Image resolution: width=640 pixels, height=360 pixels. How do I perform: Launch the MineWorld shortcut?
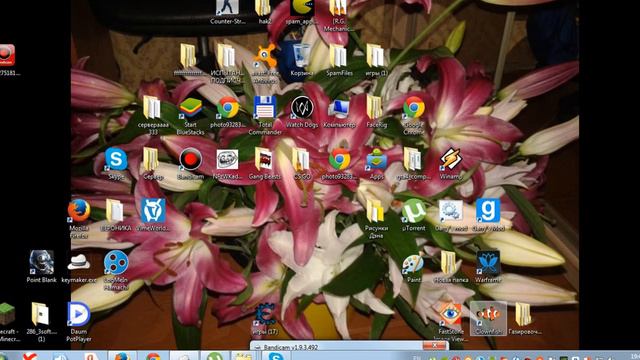(153, 215)
